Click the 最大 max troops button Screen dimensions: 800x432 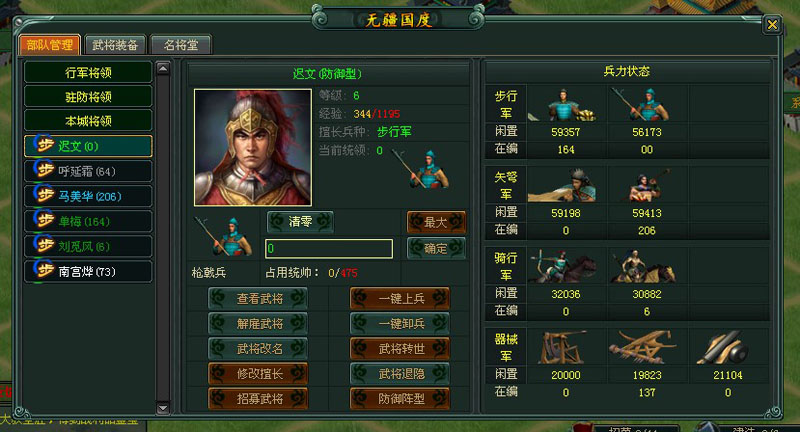coord(436,222)
